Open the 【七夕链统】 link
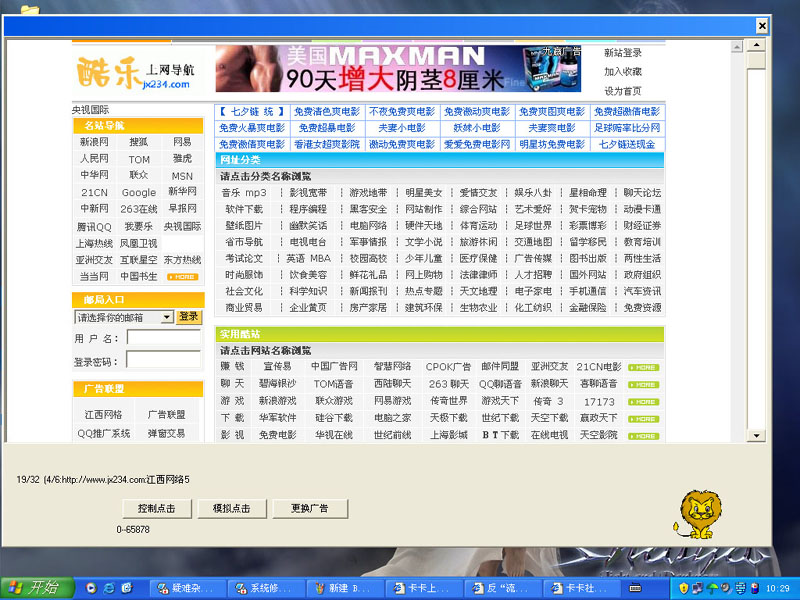 point(252,112)
